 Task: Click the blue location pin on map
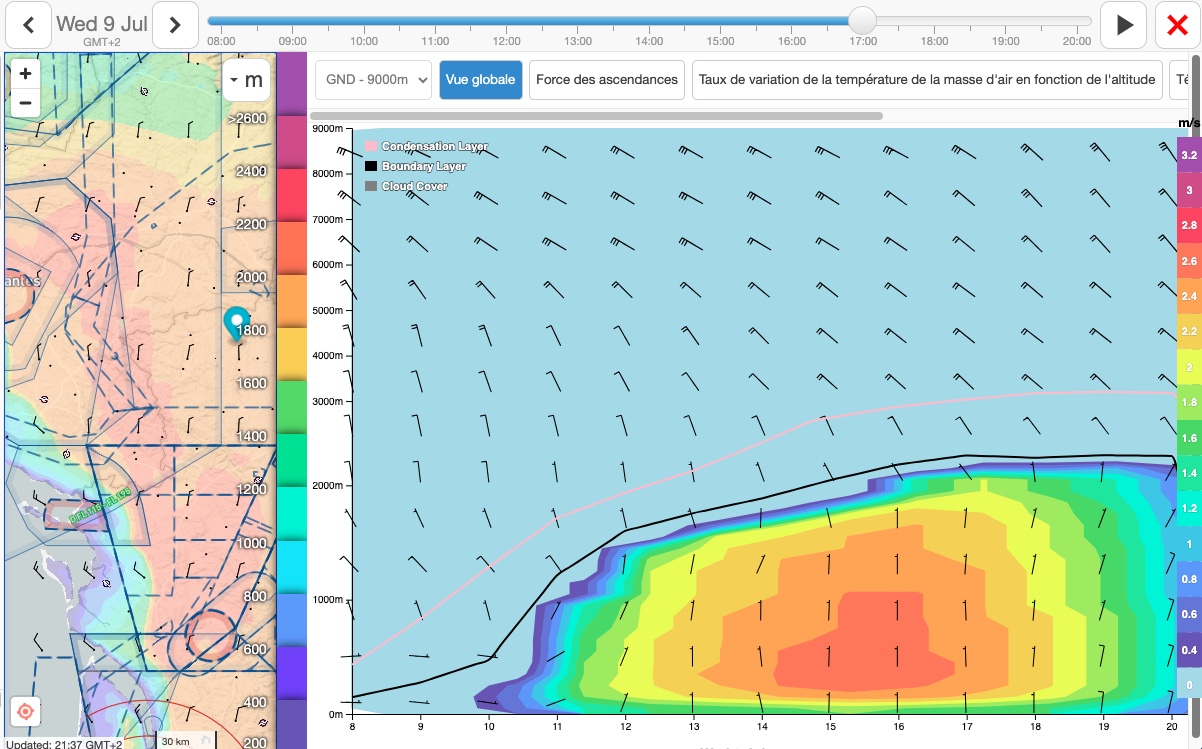tap(237, 323)
